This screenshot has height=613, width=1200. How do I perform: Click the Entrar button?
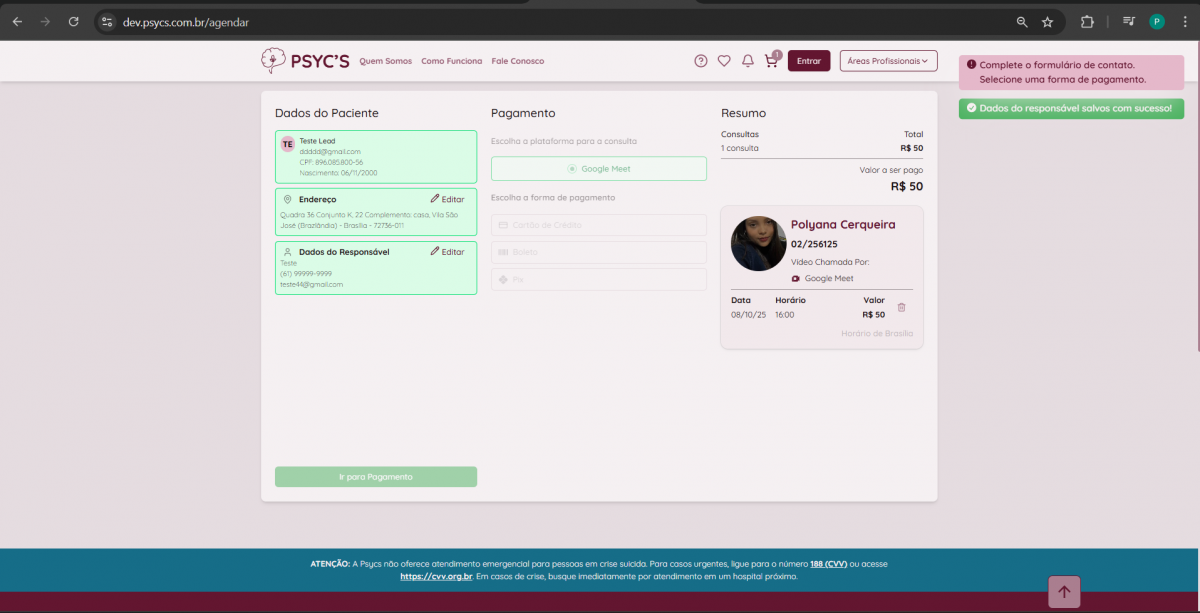click(x=808, y=61)
